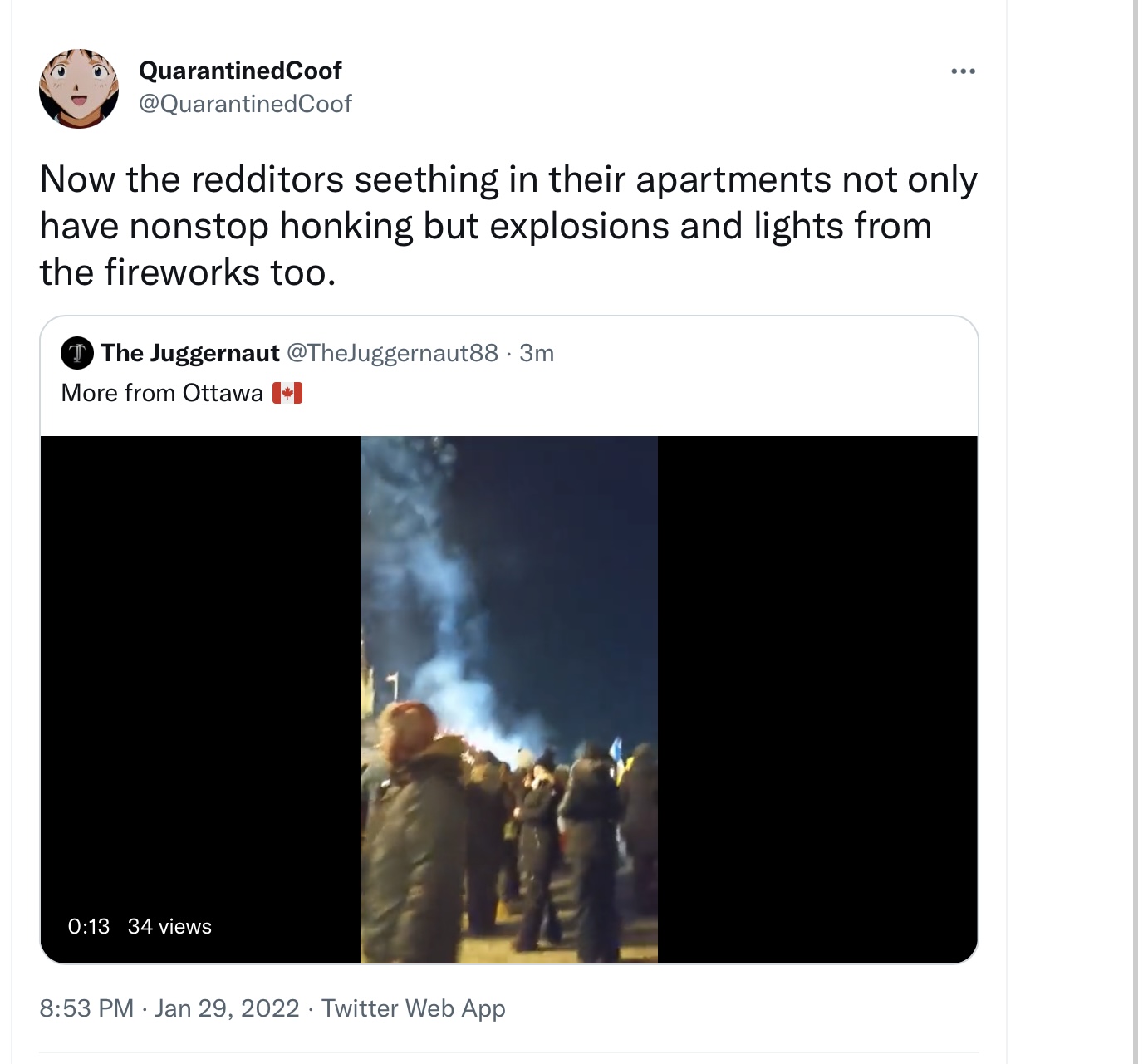This screenshot has width=1143, height=1064.
Task: Click the main tweet text about redditors
Action: 508,226
